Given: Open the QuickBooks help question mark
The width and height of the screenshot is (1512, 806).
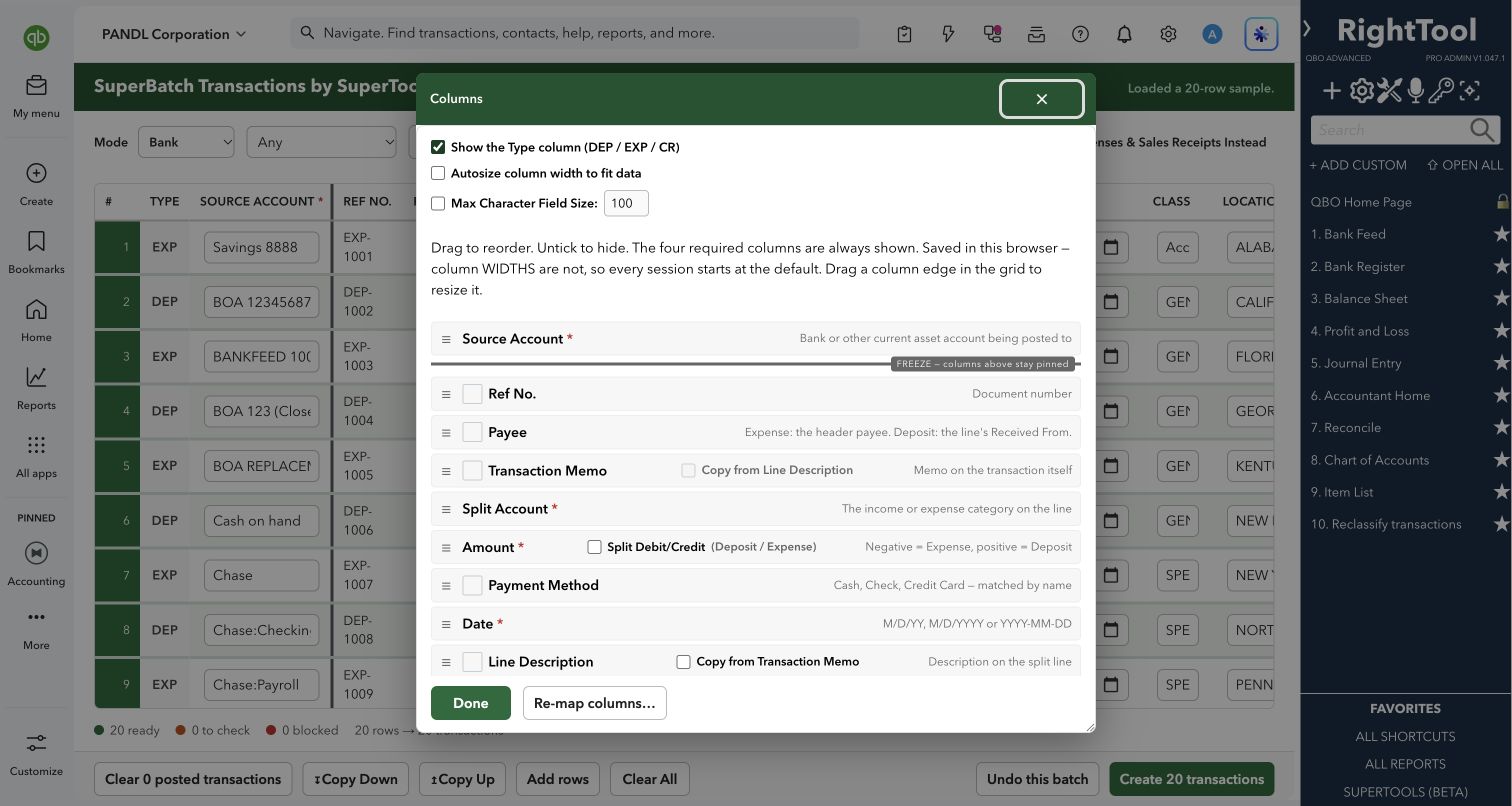Looking at the screenshot, I should coord(1080,34).
